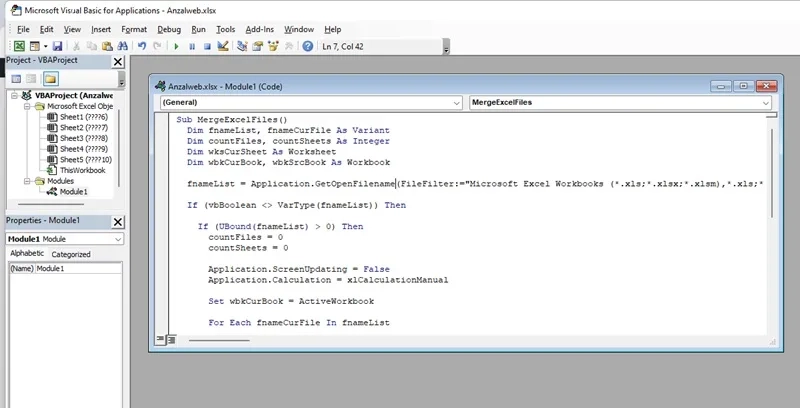This screenshot has height=408, width=800.
Task: Switch to the Categorized properties tab
Action: pos(71,254)
